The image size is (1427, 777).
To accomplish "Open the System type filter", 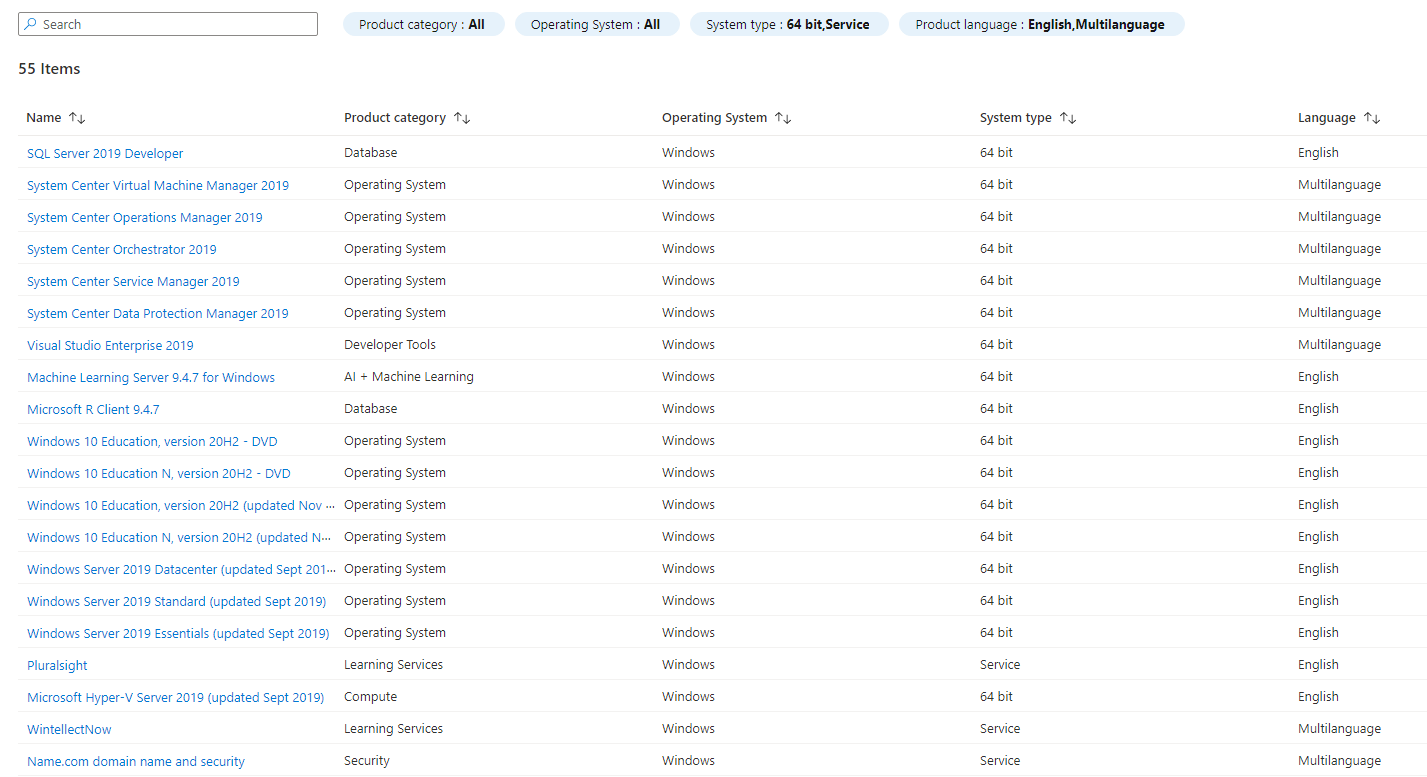I will (789, 24).
